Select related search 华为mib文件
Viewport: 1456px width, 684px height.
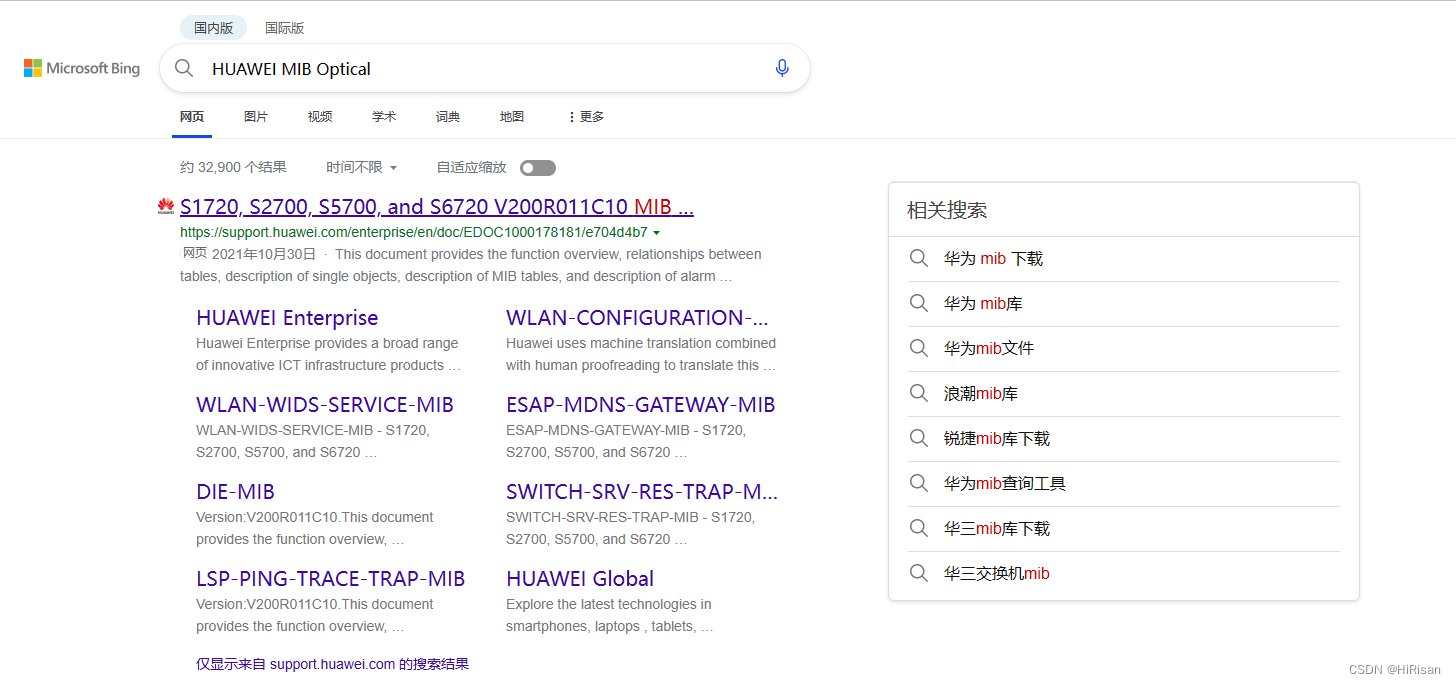click(x=989, y=349)
